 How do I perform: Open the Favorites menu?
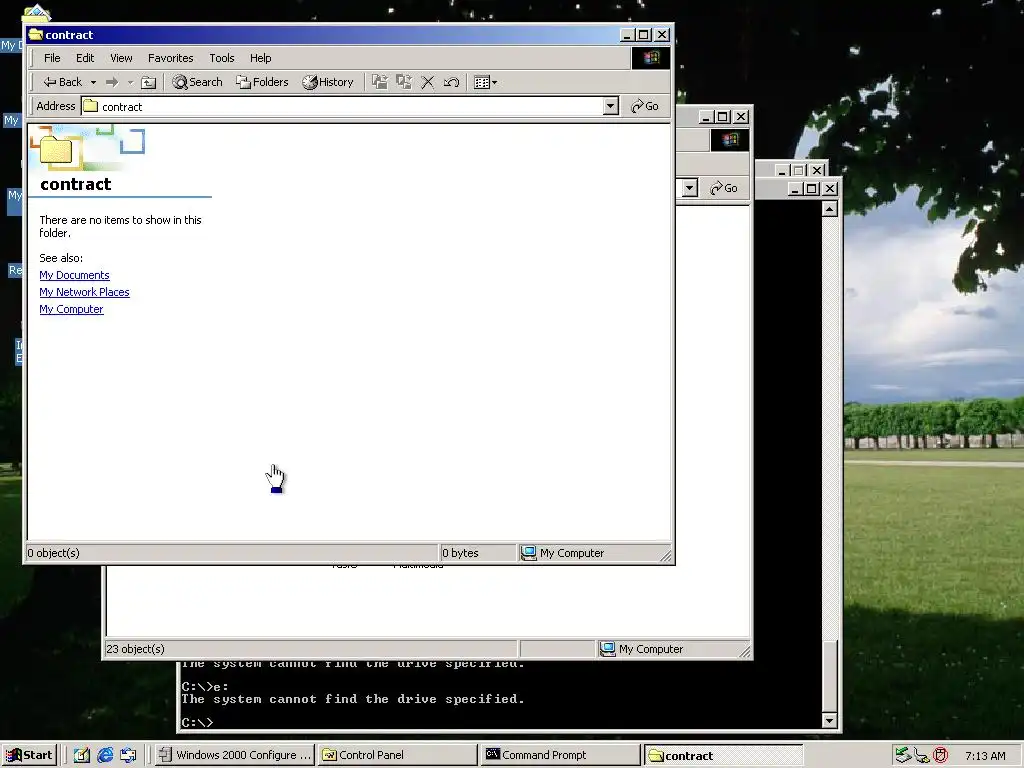coord(170,58)
